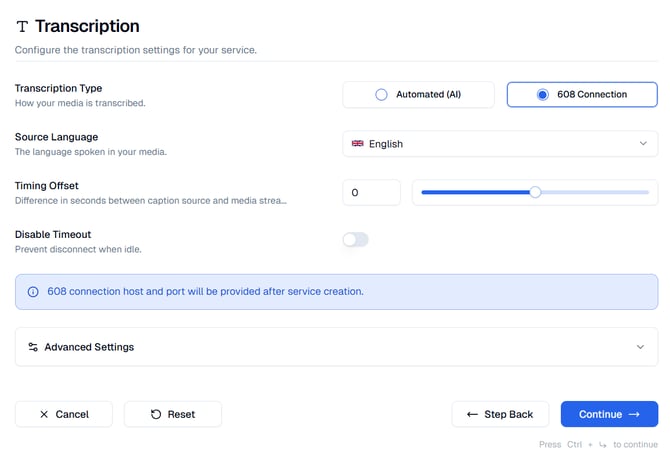Viewport: 670px width, 459px height.
Task: Open the Source Language dropdown
Action: point(500,144)
